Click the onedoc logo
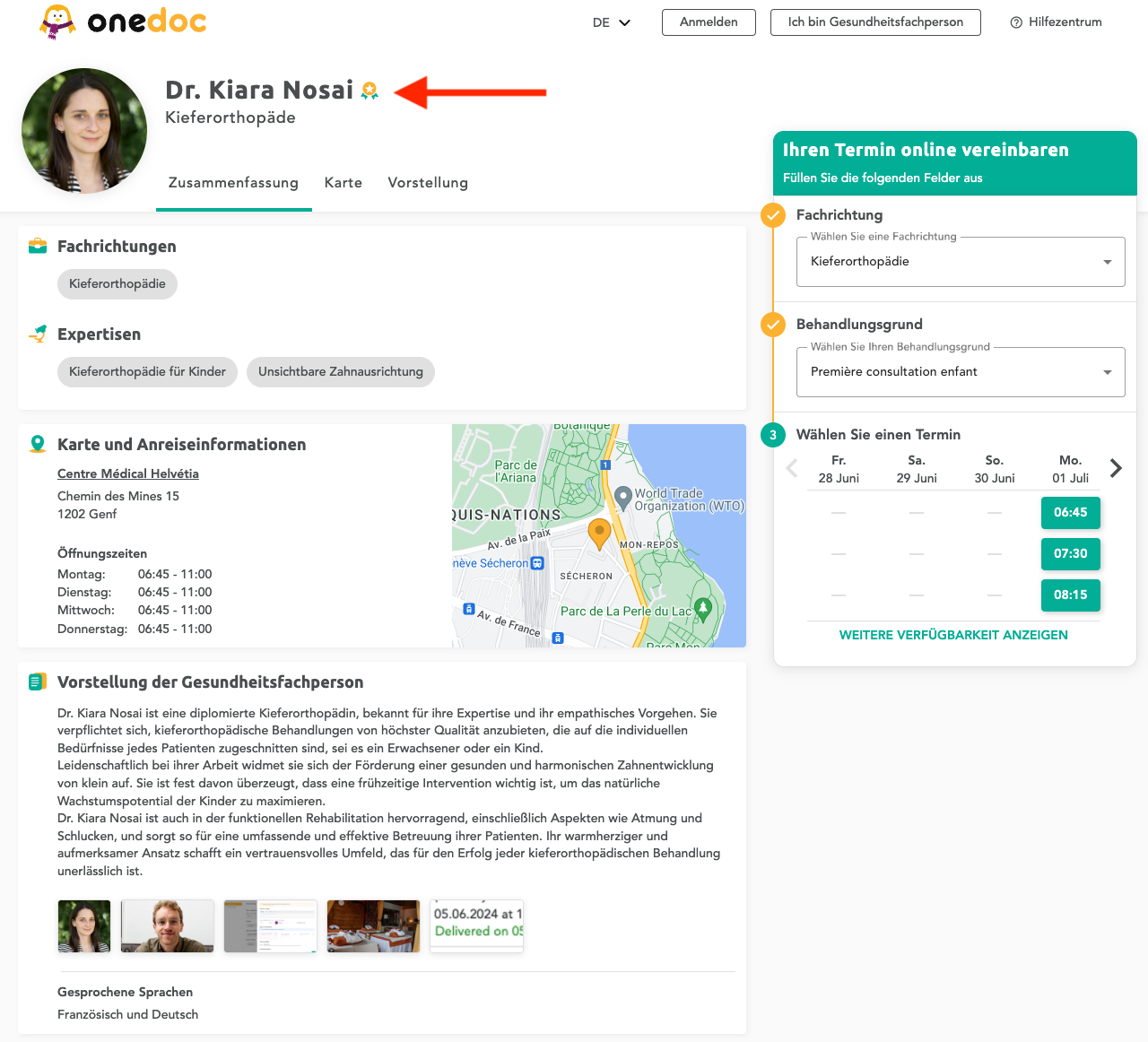 click(123, 22)
